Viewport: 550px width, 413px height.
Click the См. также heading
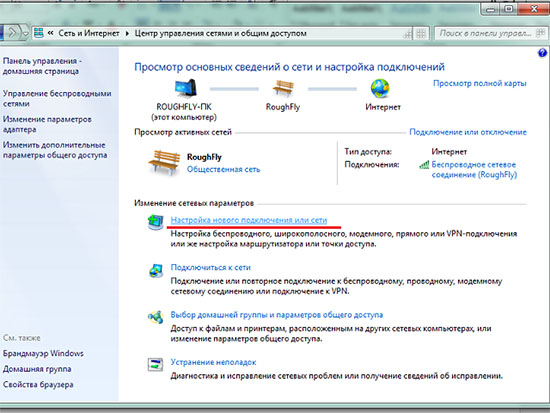[22, 338]
